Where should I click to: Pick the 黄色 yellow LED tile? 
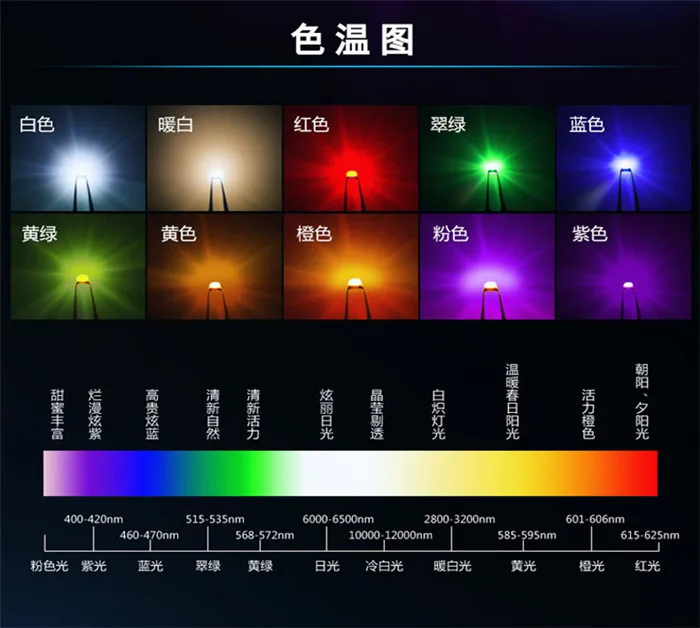tap(214, 266)
